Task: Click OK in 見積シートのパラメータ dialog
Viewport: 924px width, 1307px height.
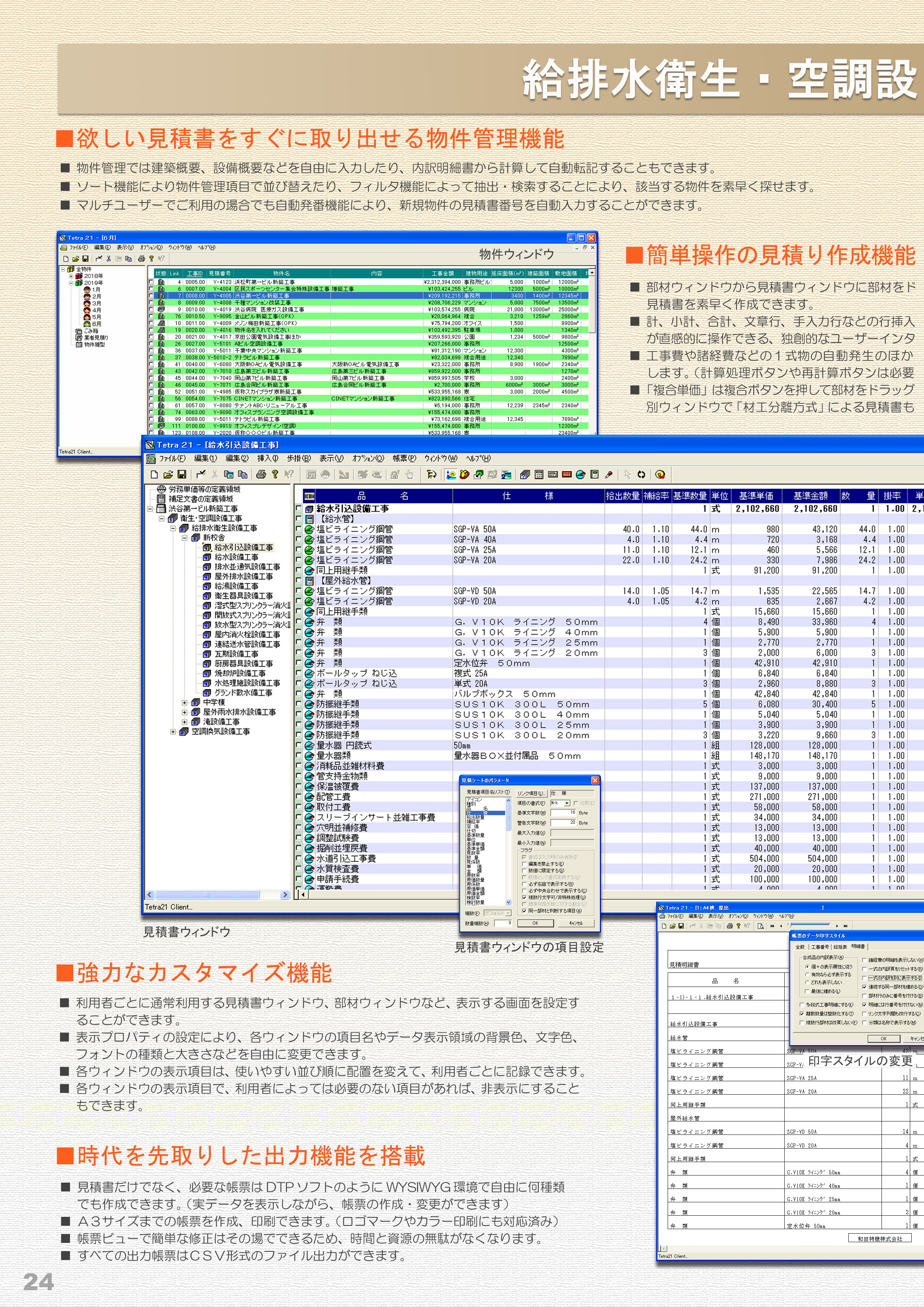Action: point(536,923)
